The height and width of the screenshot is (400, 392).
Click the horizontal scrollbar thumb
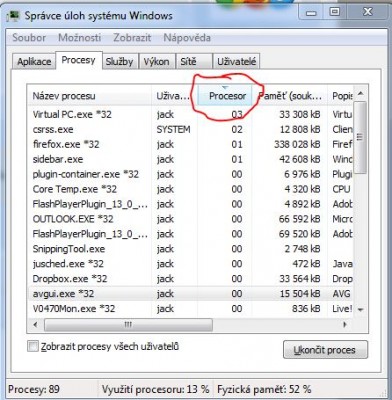(128, 325)
